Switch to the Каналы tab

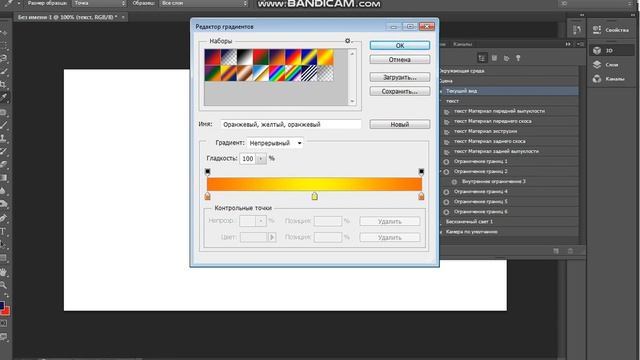click(462, 44)
